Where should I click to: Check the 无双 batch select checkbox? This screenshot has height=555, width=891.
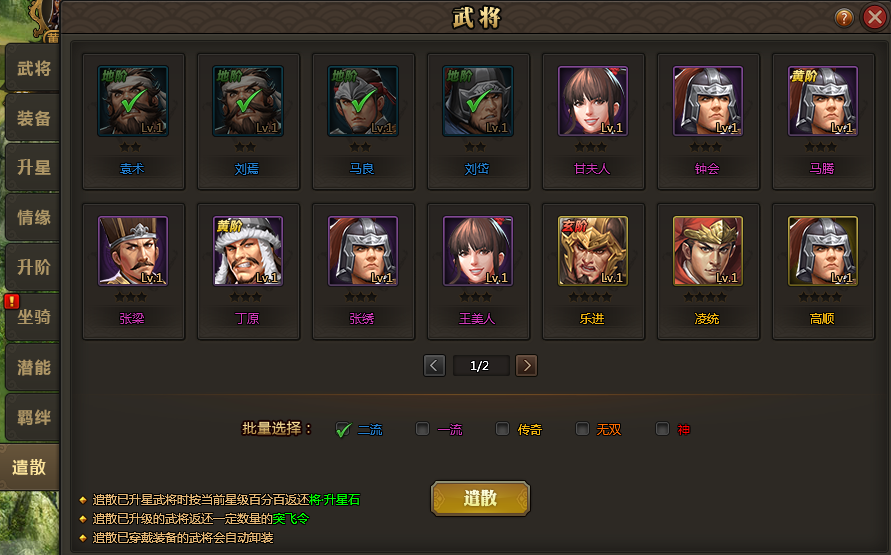[x=582, y=428]
